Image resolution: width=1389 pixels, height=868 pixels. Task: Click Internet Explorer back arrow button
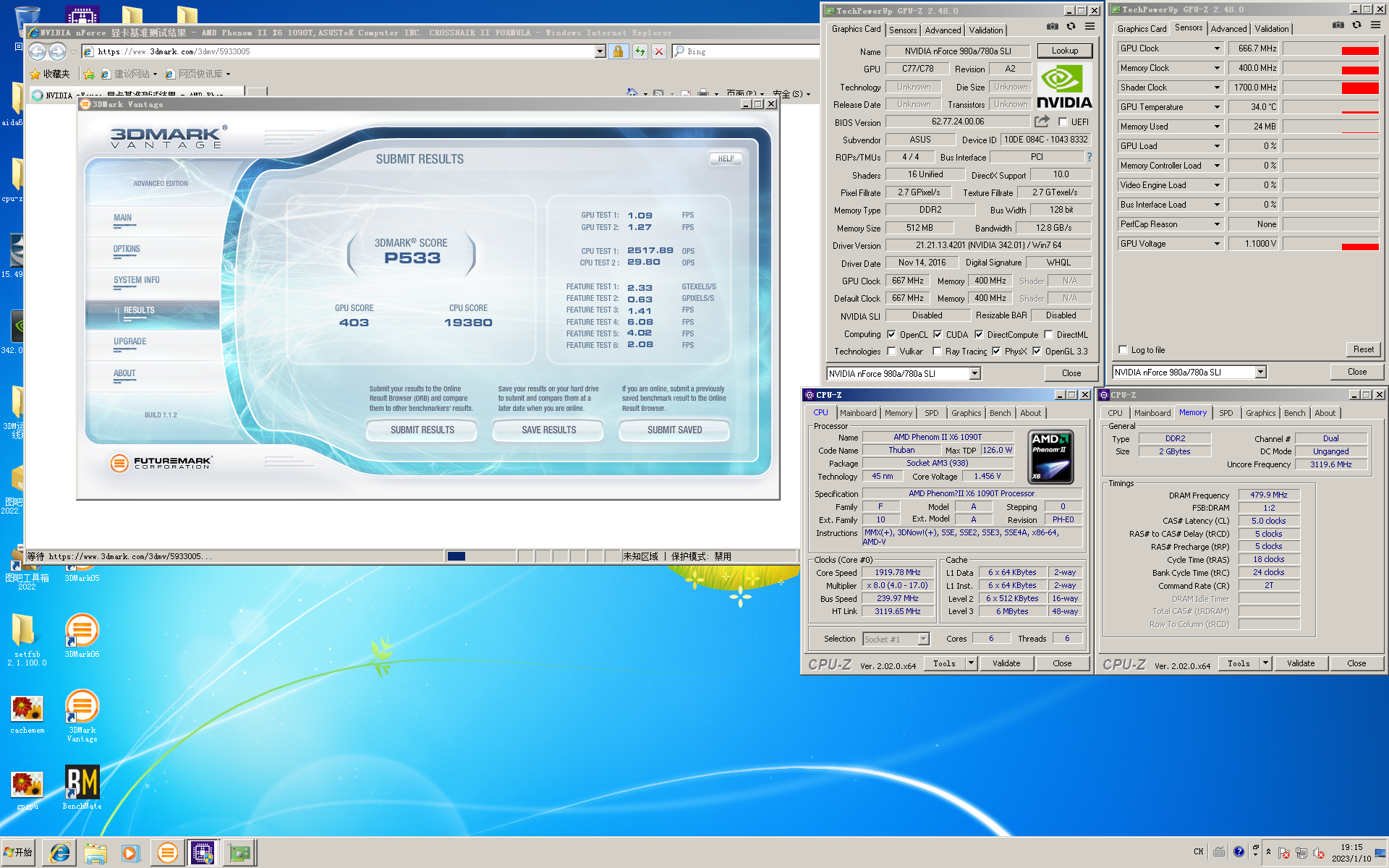[x=38, y=51]
